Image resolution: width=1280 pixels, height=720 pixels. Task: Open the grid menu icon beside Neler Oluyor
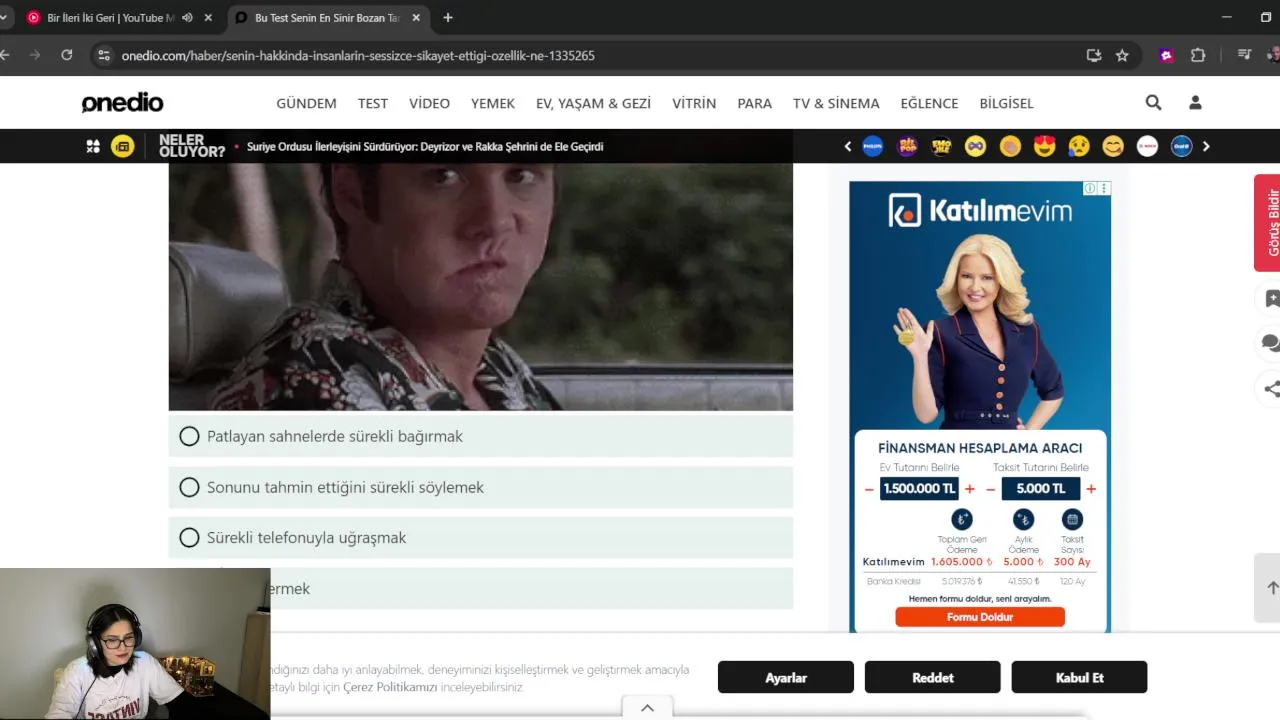pyautogui.click(x=93, y=146)
